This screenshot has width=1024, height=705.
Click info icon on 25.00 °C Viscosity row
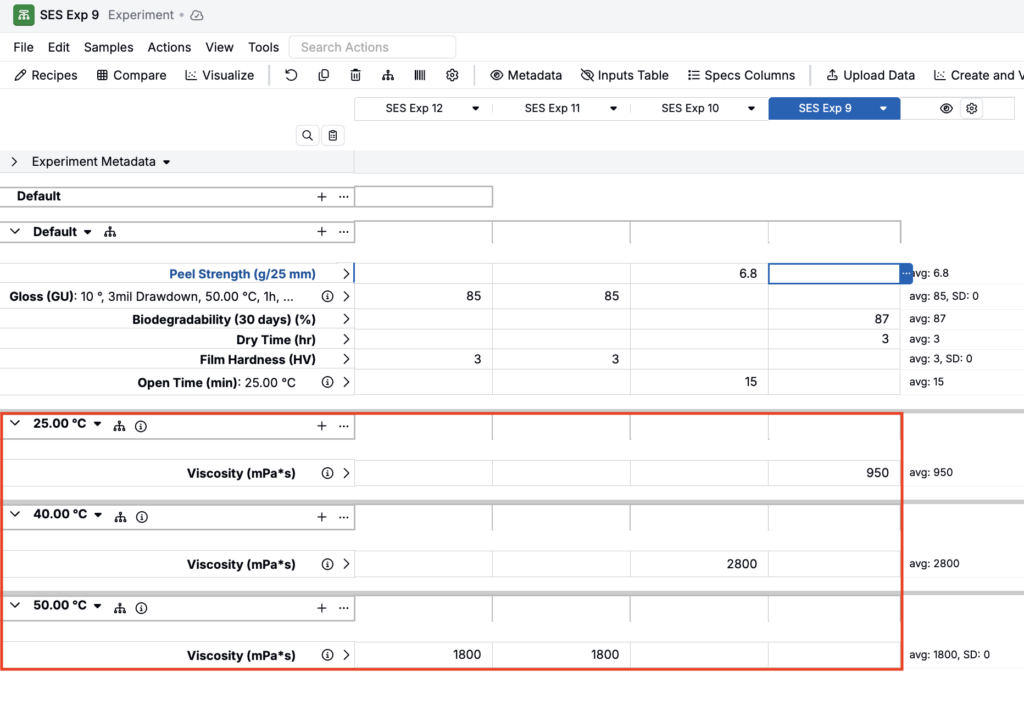click(x=327, y=473)
